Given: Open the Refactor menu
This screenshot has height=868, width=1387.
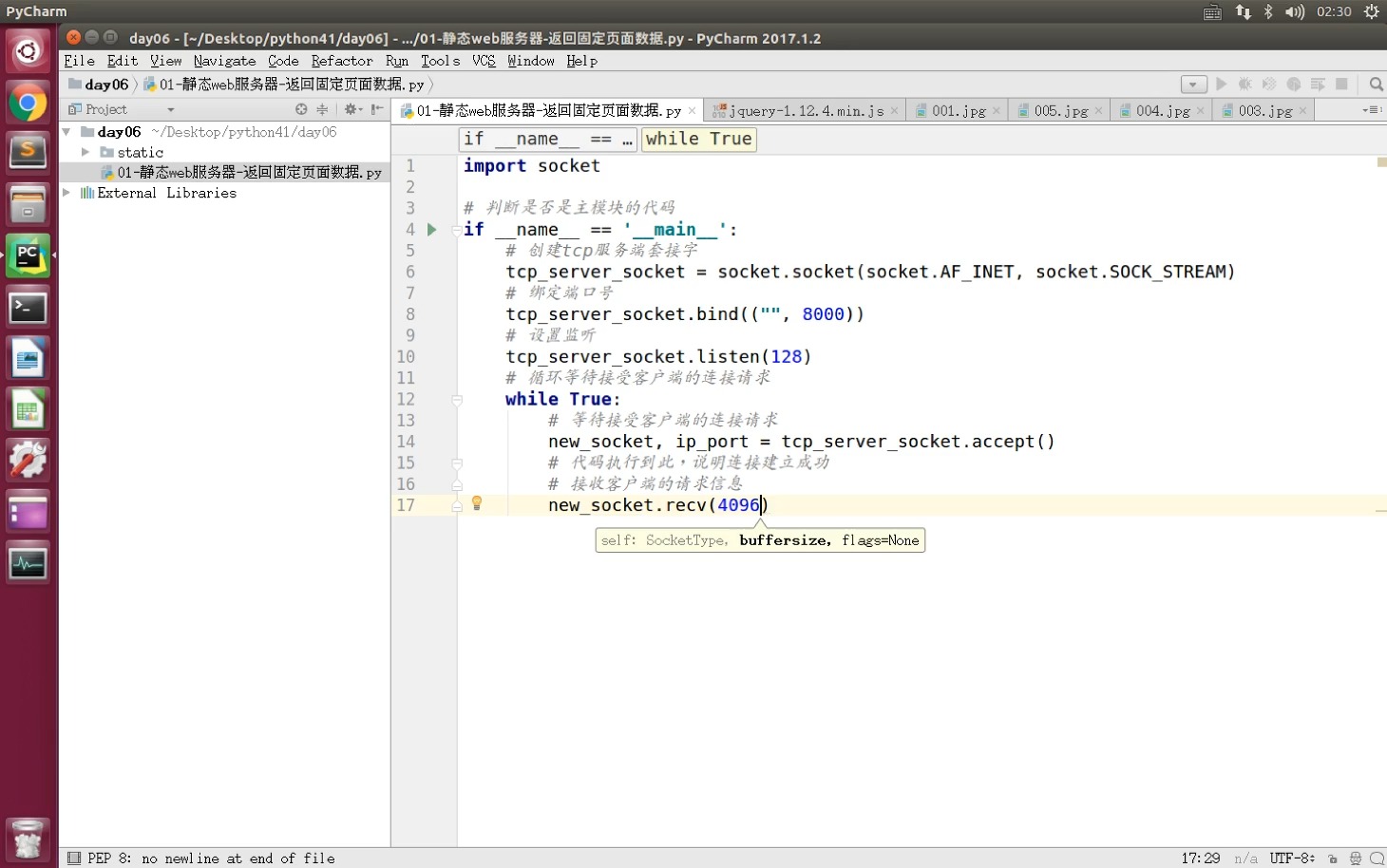Looking at the screenshot, I should (342, 61).
